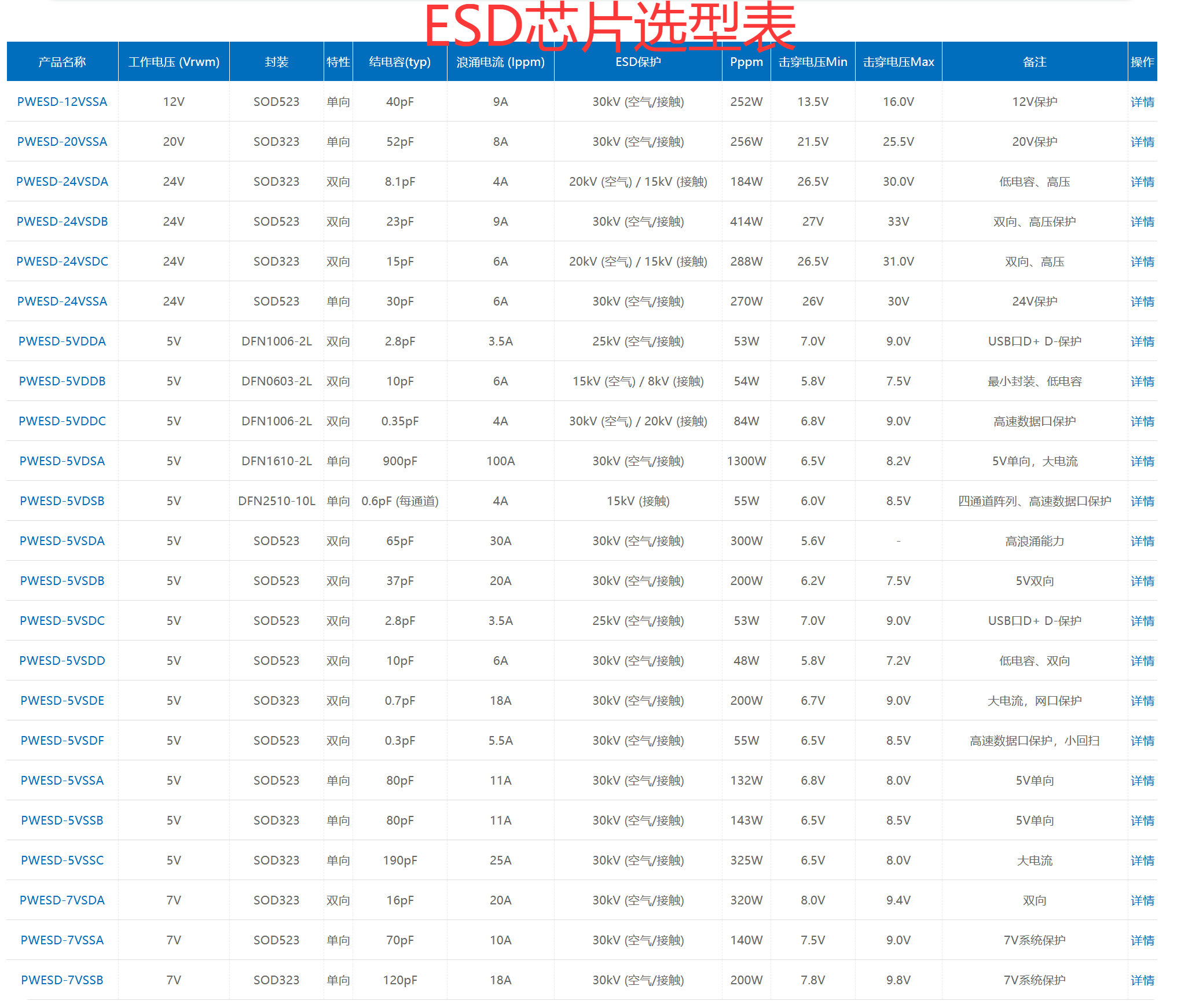
Task: View 详情 for the PWESD-5VDDA row
Action: click(1142, 341)
